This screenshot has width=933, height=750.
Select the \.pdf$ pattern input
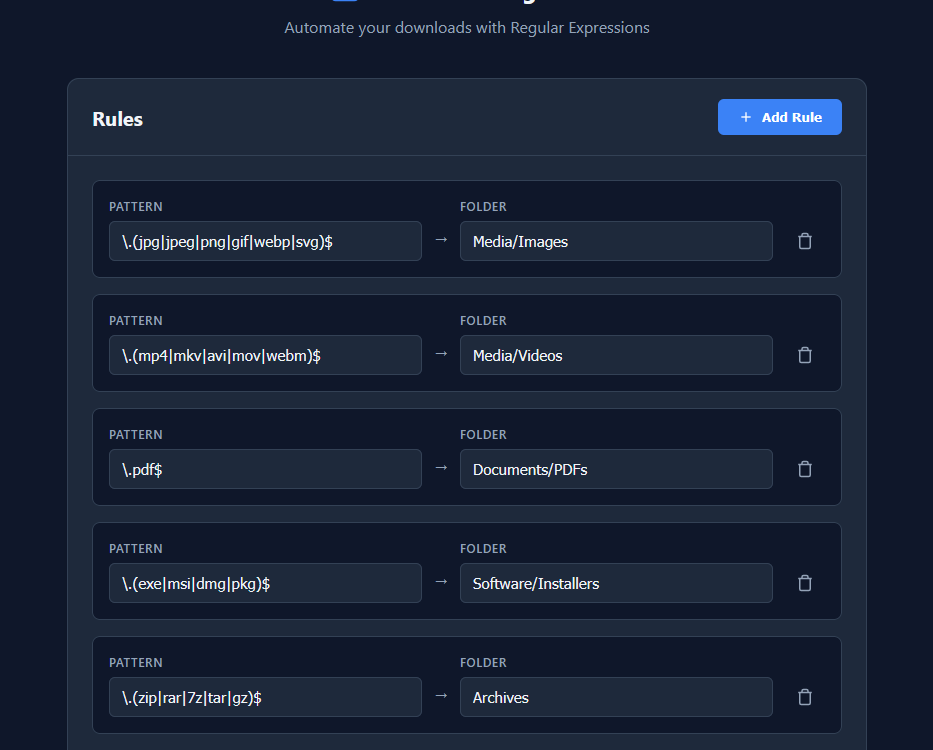coord(265,469)
